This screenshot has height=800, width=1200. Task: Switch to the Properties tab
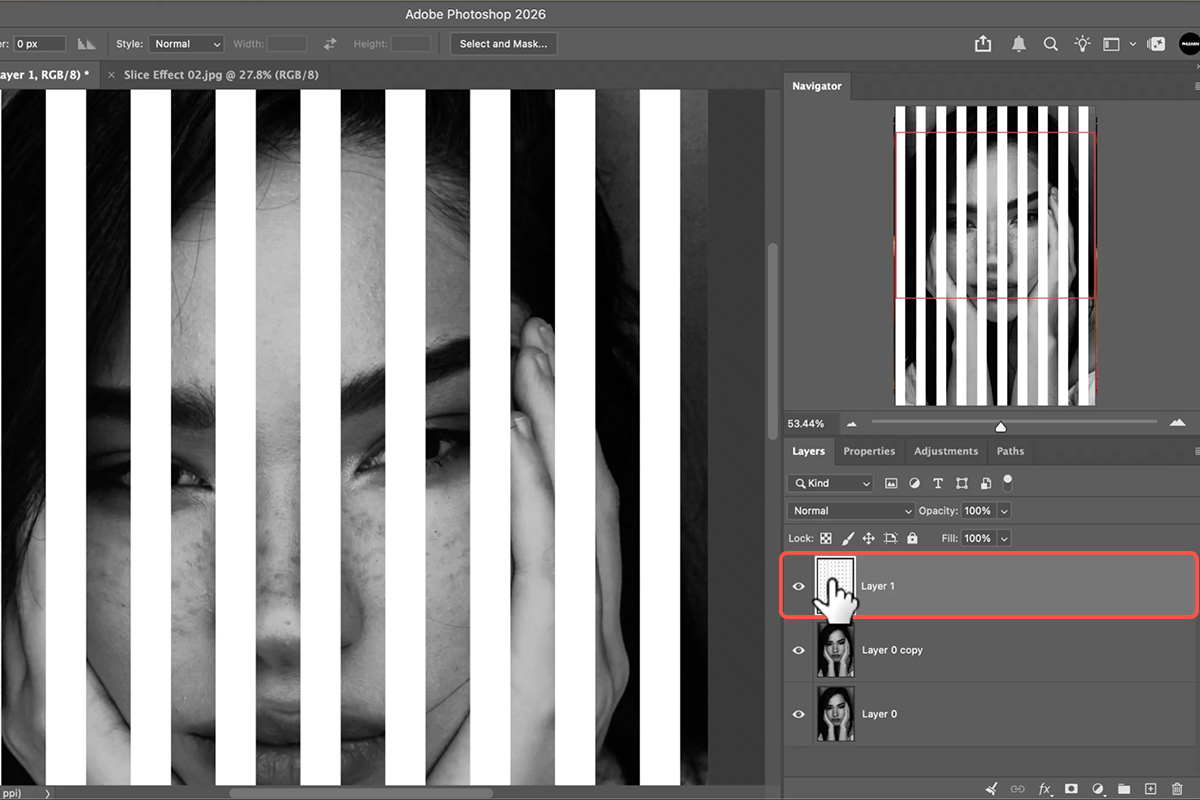(x=869, y=451)
